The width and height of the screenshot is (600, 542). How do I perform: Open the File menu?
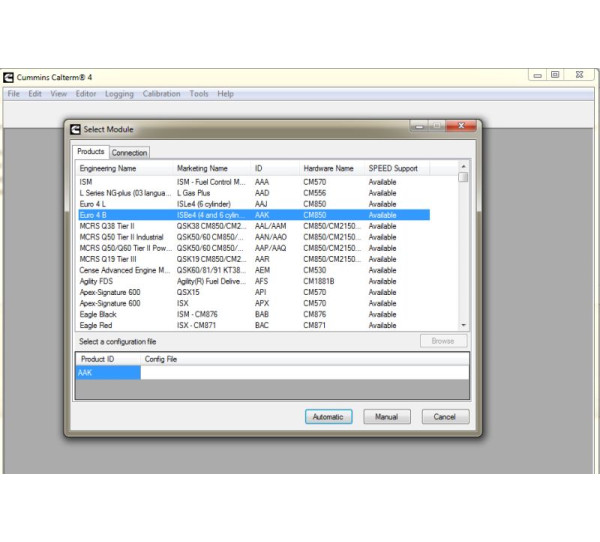(14, 94)
